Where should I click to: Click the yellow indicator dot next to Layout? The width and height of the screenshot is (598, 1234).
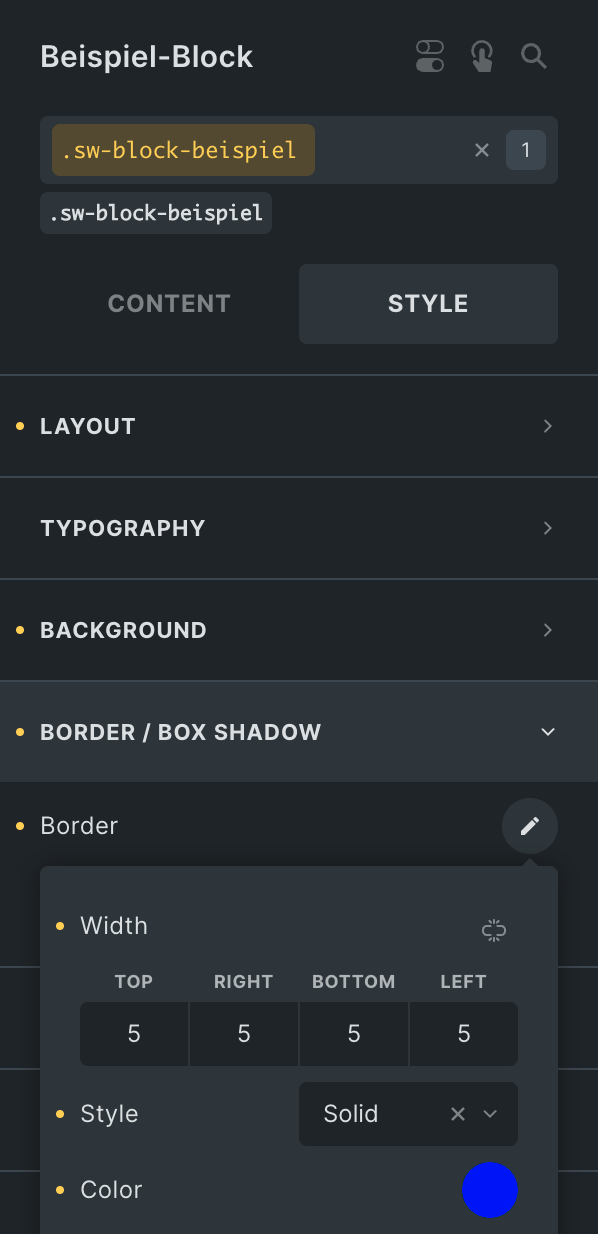[21, 425]
